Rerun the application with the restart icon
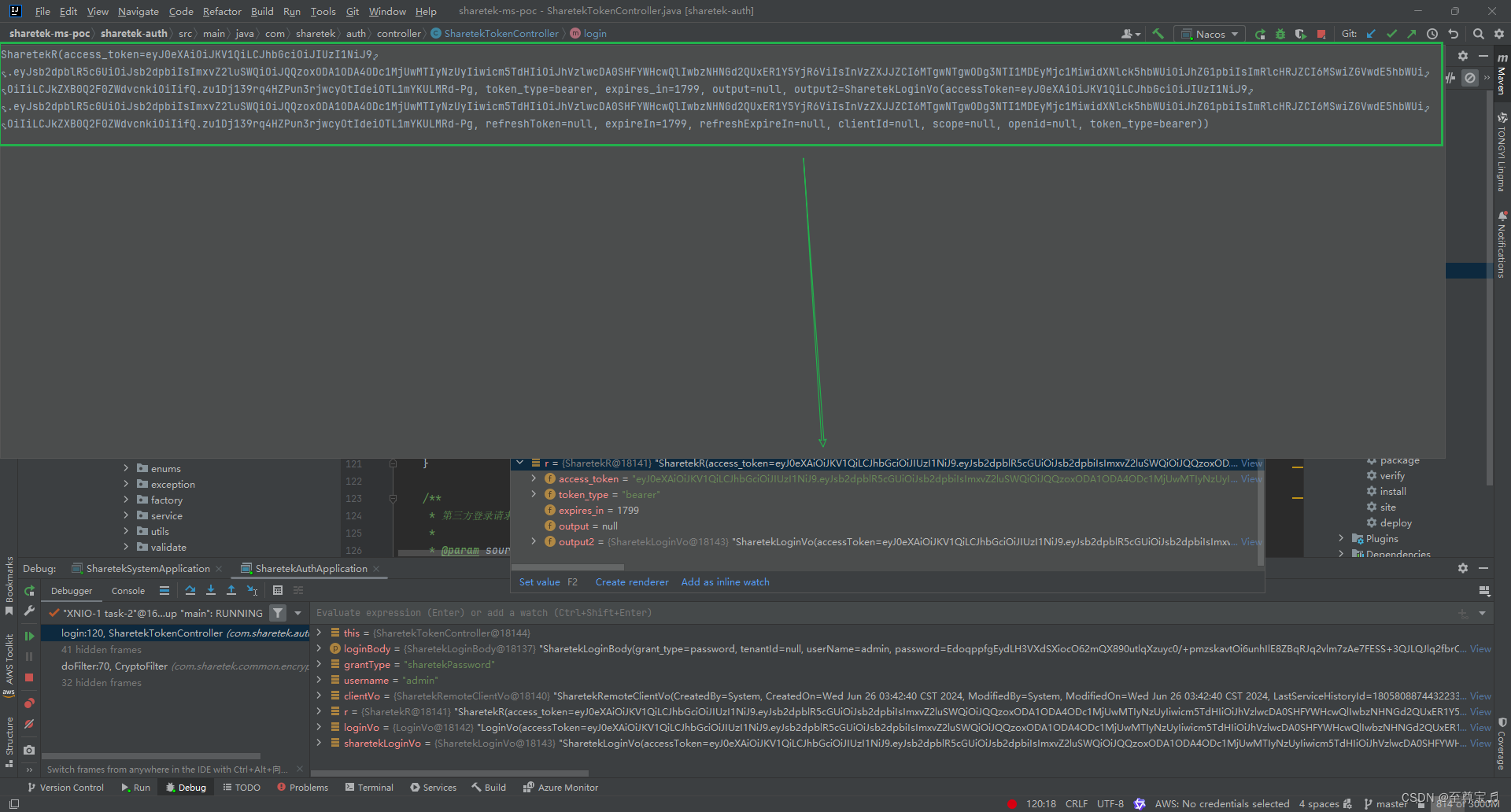 coord(1260,34)
